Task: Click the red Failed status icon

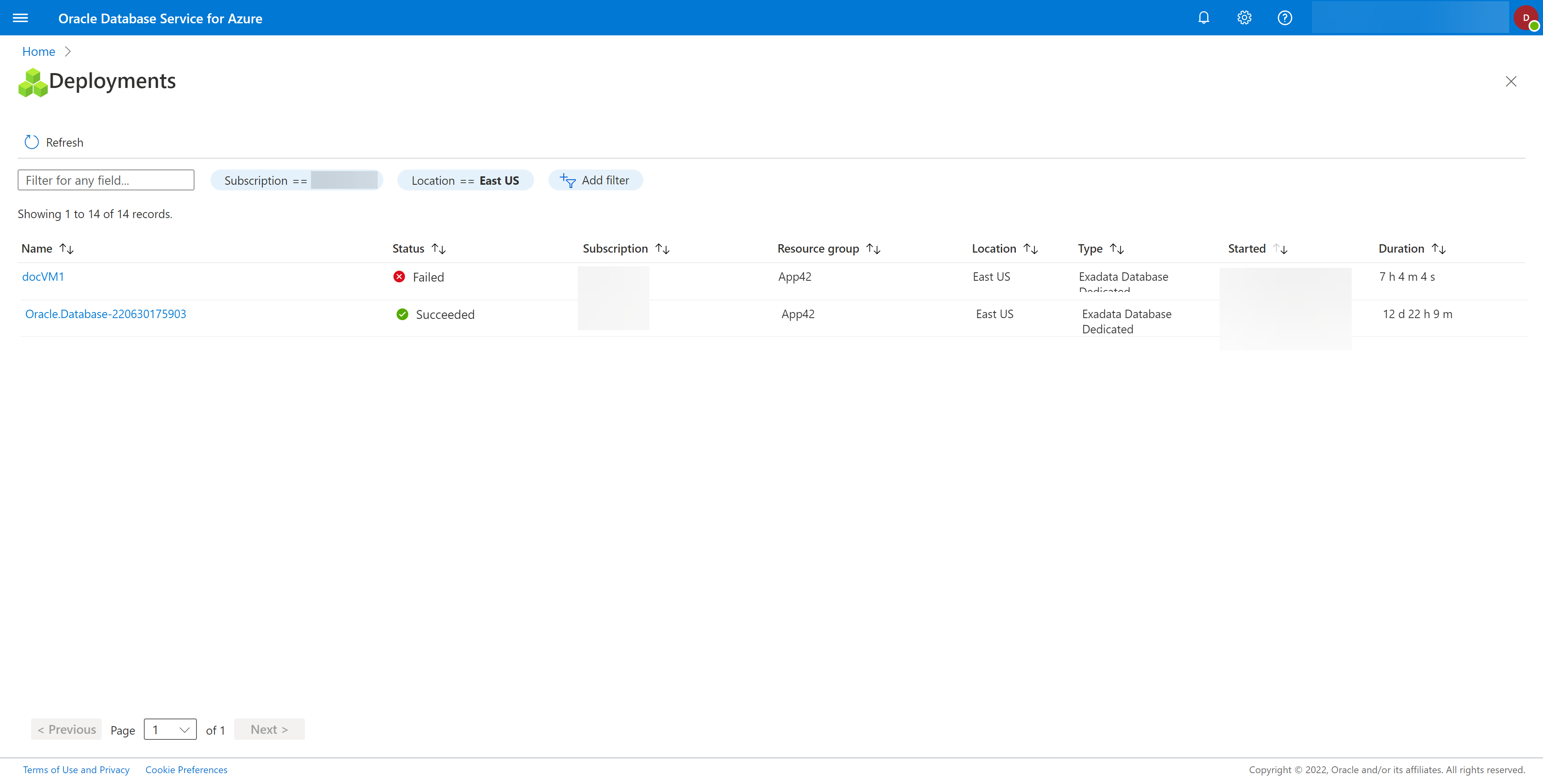Action: coord(399,277)
